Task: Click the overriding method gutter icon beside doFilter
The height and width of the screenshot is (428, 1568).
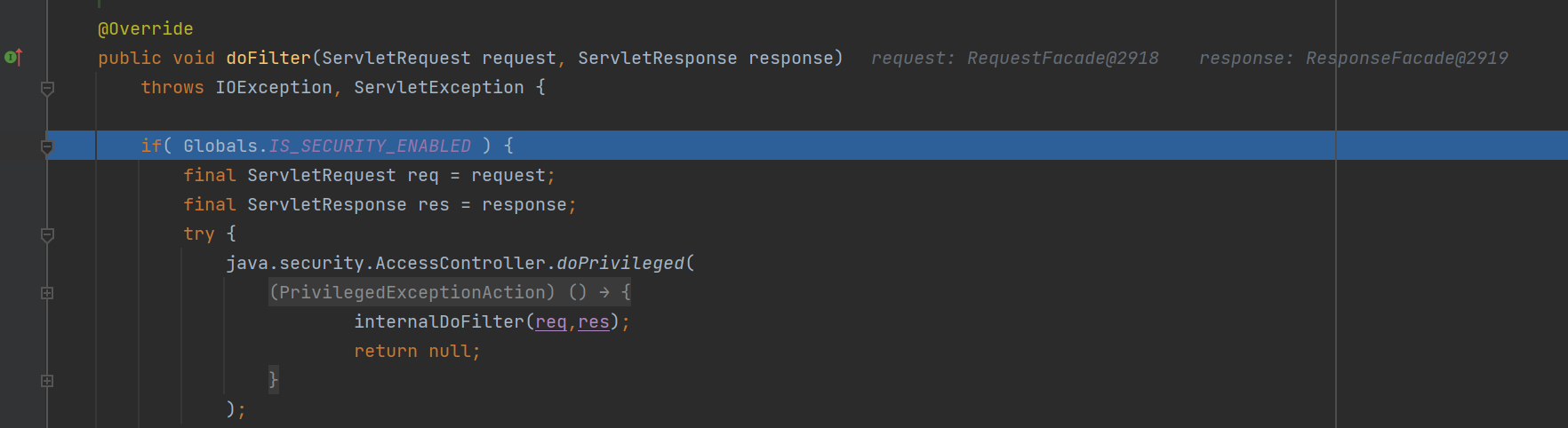Action: [13, 58]
